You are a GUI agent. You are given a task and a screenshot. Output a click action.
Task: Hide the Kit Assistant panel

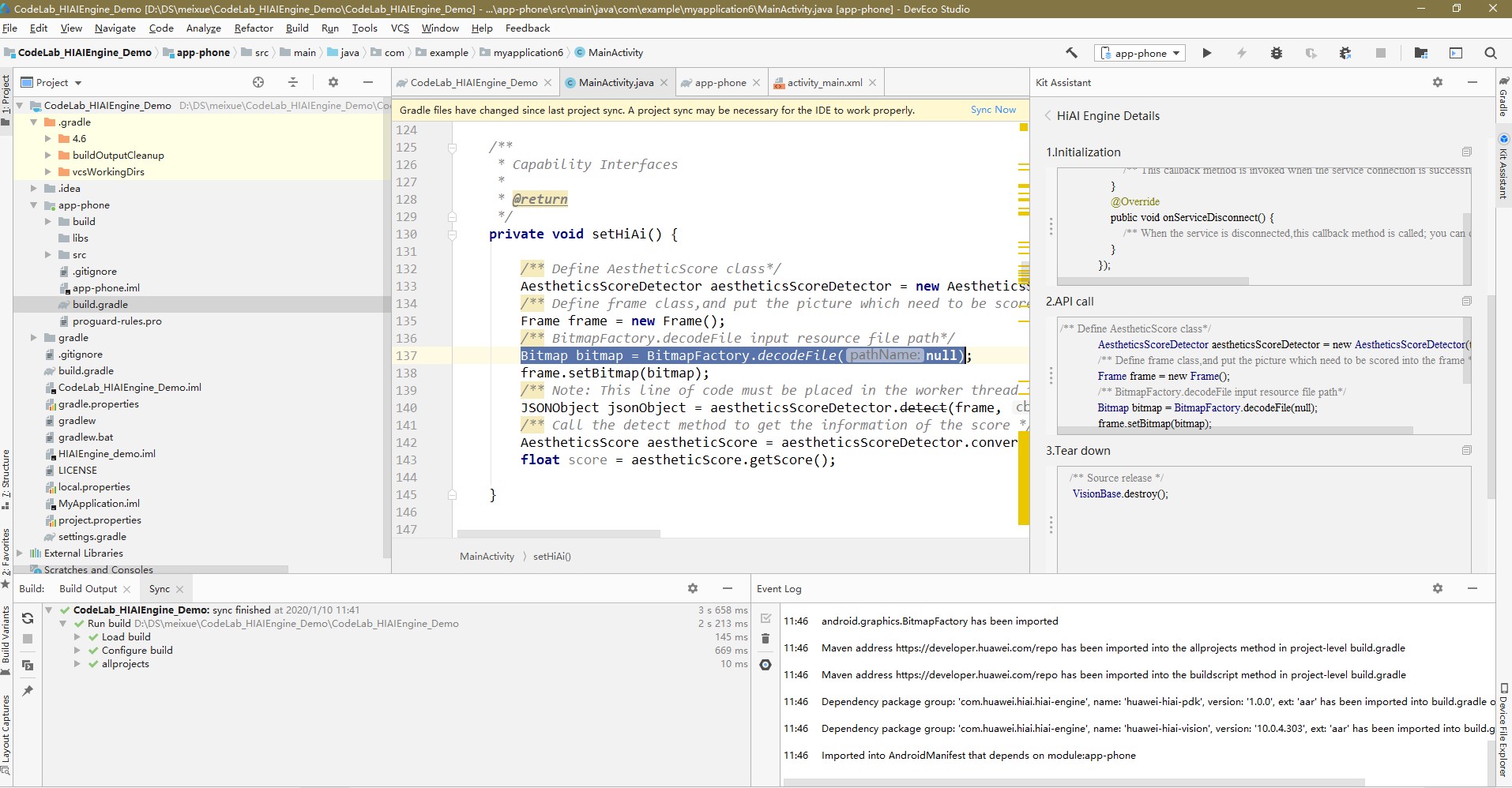[1473, 82]
